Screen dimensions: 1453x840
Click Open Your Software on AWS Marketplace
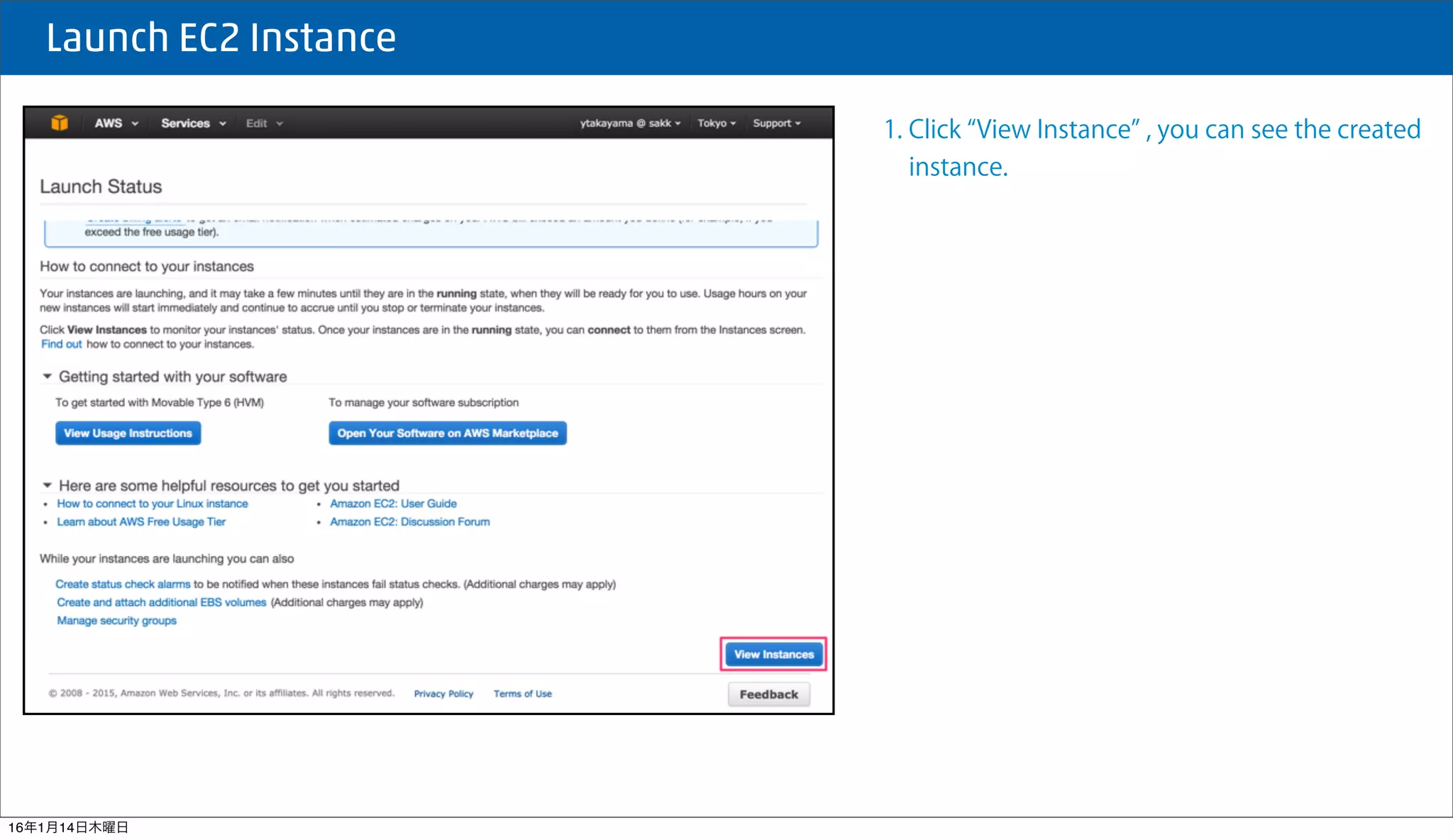click(448, 433)
